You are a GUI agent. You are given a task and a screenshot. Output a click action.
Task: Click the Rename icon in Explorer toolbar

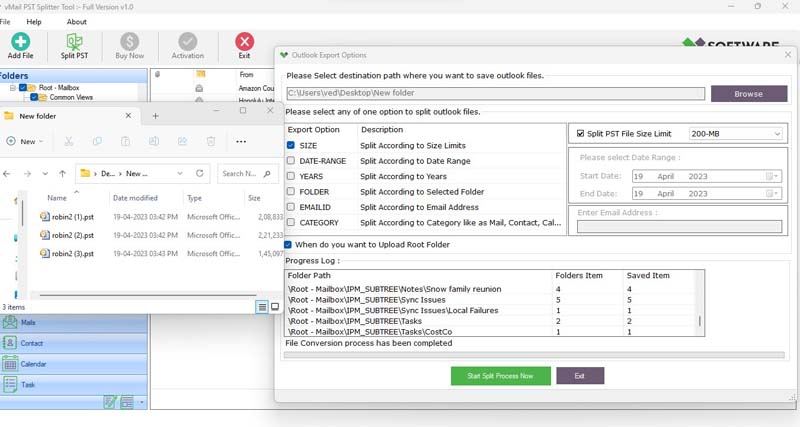(154, 141)
